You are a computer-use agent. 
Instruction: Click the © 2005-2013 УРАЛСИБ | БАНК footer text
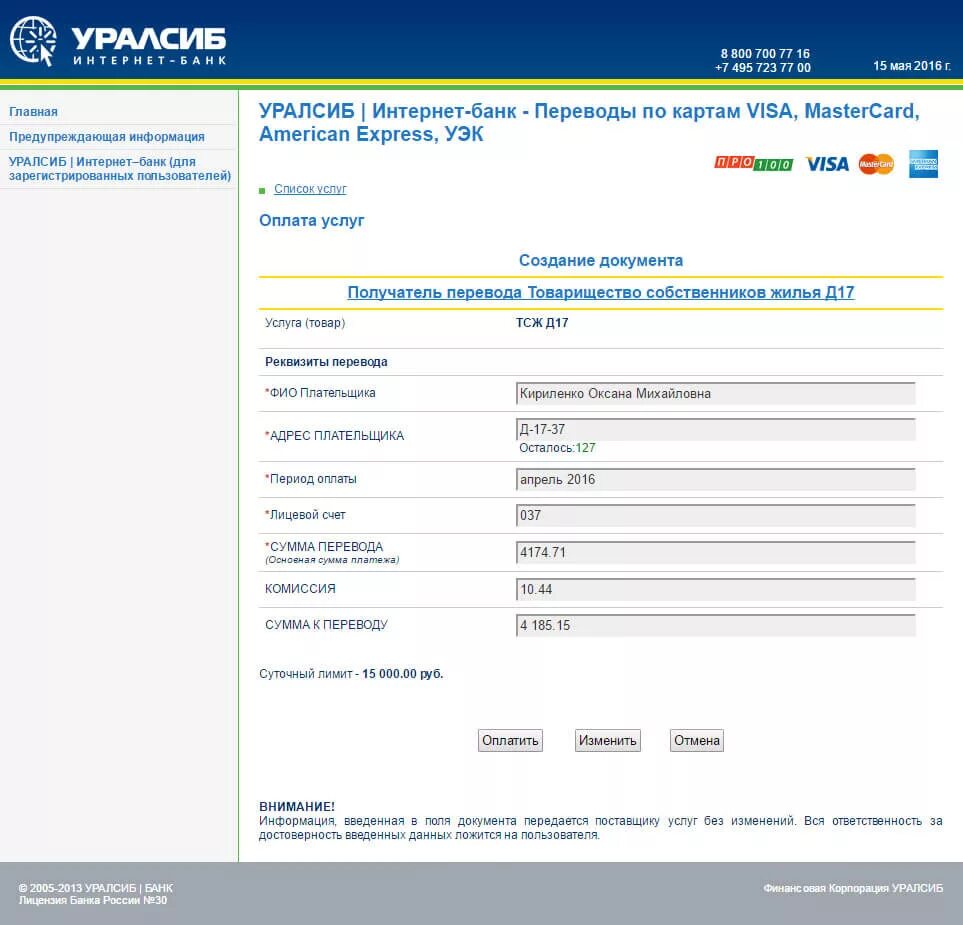pos(96,888)
